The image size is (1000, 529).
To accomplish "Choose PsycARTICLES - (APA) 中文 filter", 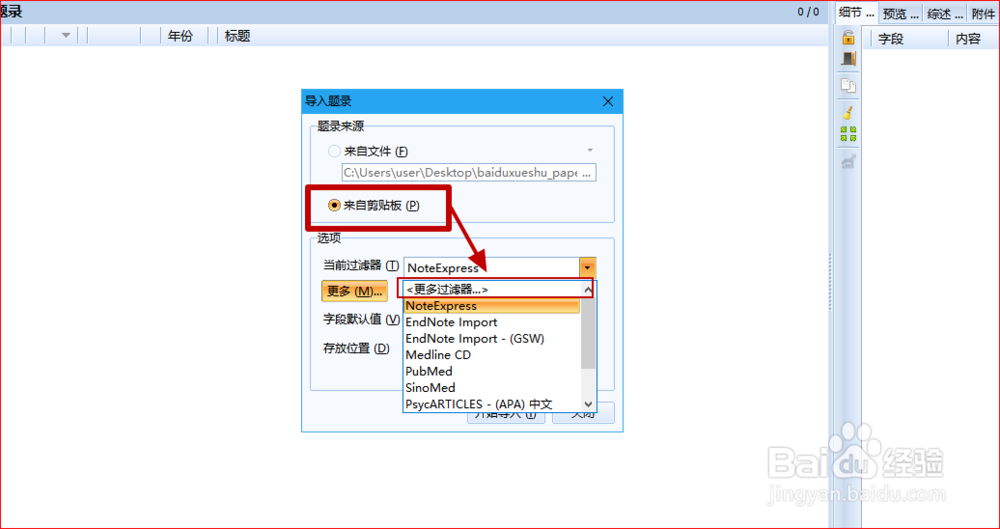I will [492, 404].
